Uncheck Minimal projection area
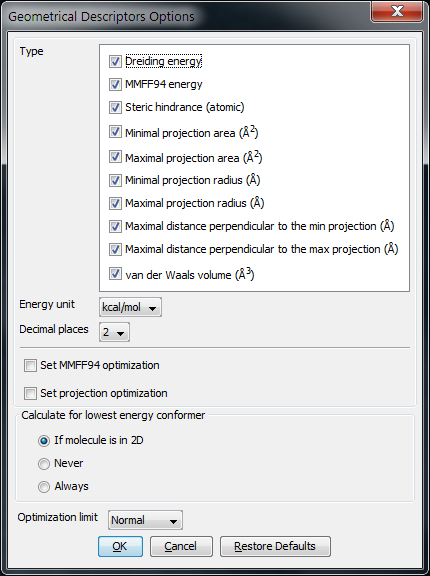 tap(115, 132)
